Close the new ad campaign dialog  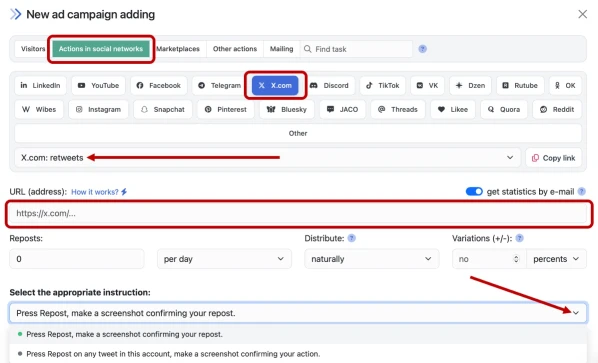pyautogui.click(x=582, y=14)
